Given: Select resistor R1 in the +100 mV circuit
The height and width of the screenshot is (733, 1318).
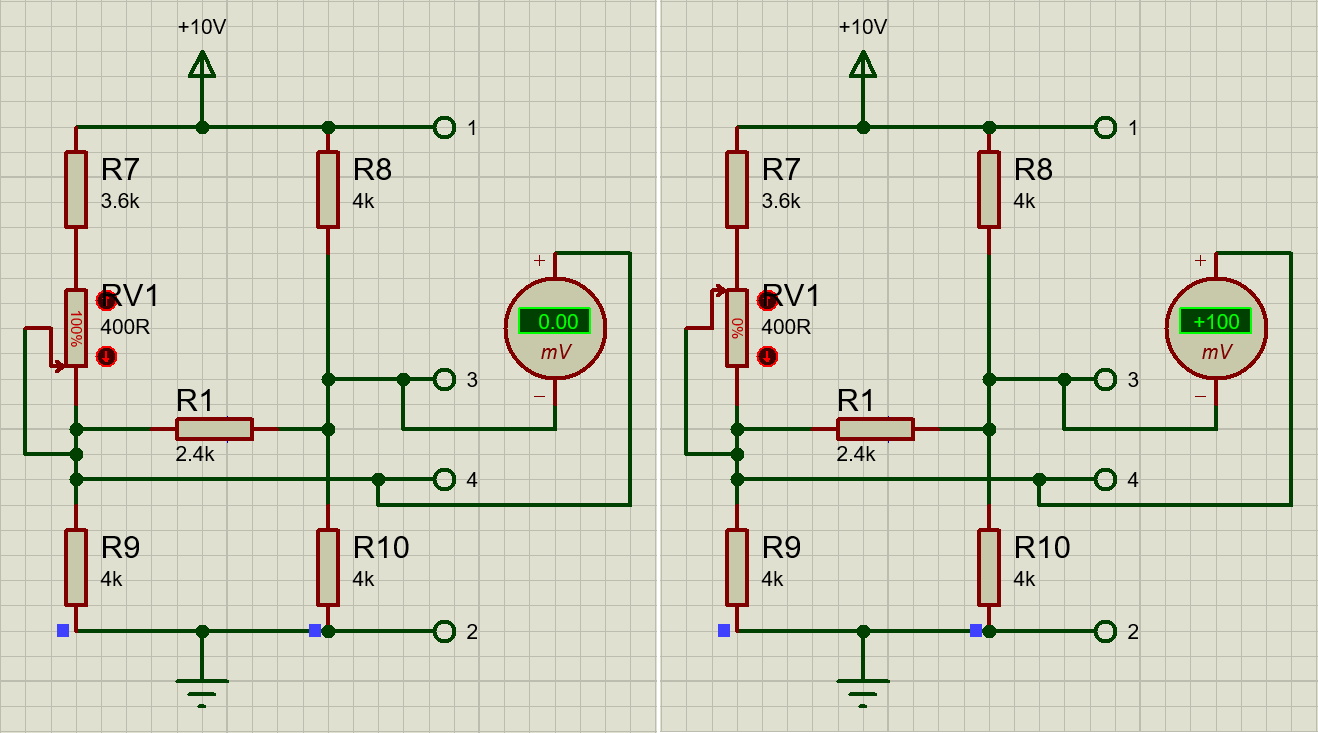Looking at the screenshot, I should tap(875, 429).
